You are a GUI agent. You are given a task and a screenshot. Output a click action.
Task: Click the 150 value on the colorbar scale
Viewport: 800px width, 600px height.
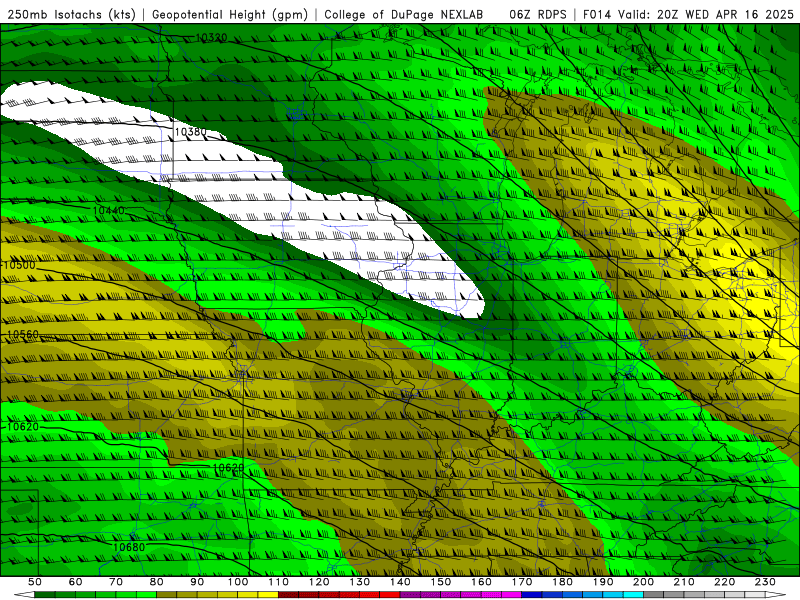tap(441, 582)
